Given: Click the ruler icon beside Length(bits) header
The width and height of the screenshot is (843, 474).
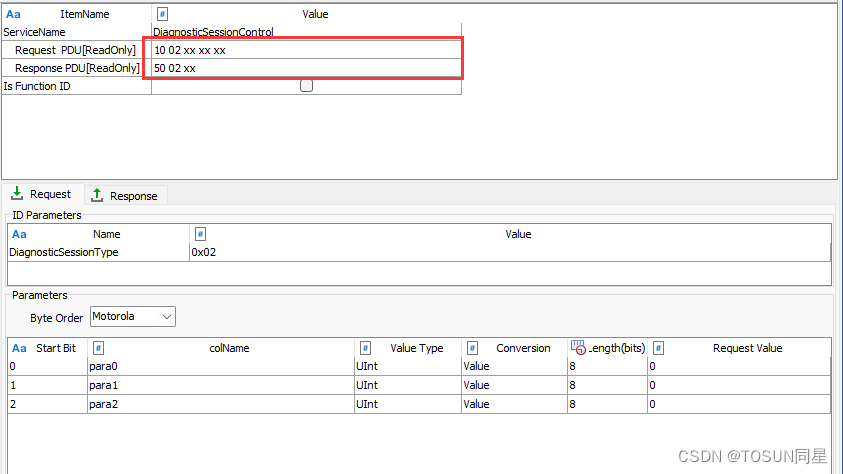Looking at the screenshot, I should (x=578, y=348).
